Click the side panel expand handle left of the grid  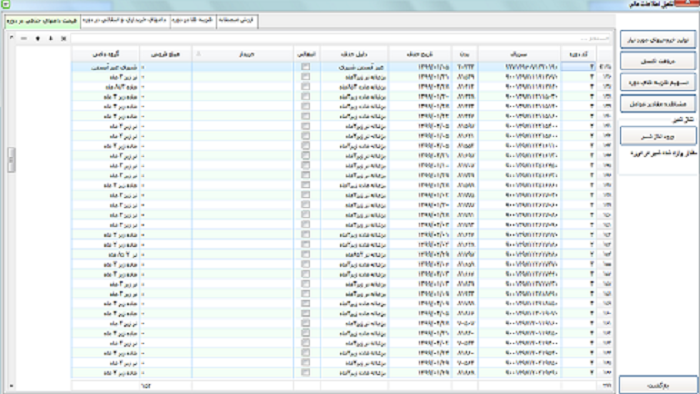[x=11, y=160]
